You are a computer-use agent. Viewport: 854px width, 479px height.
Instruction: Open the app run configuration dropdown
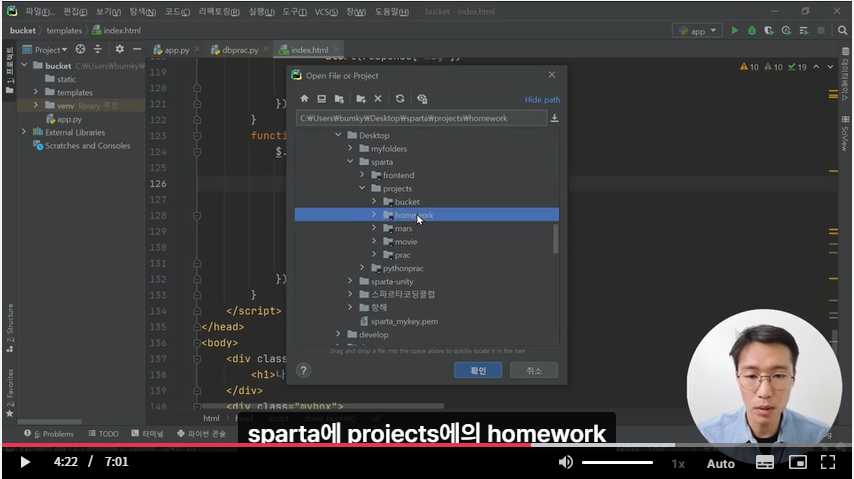point(697,31)
